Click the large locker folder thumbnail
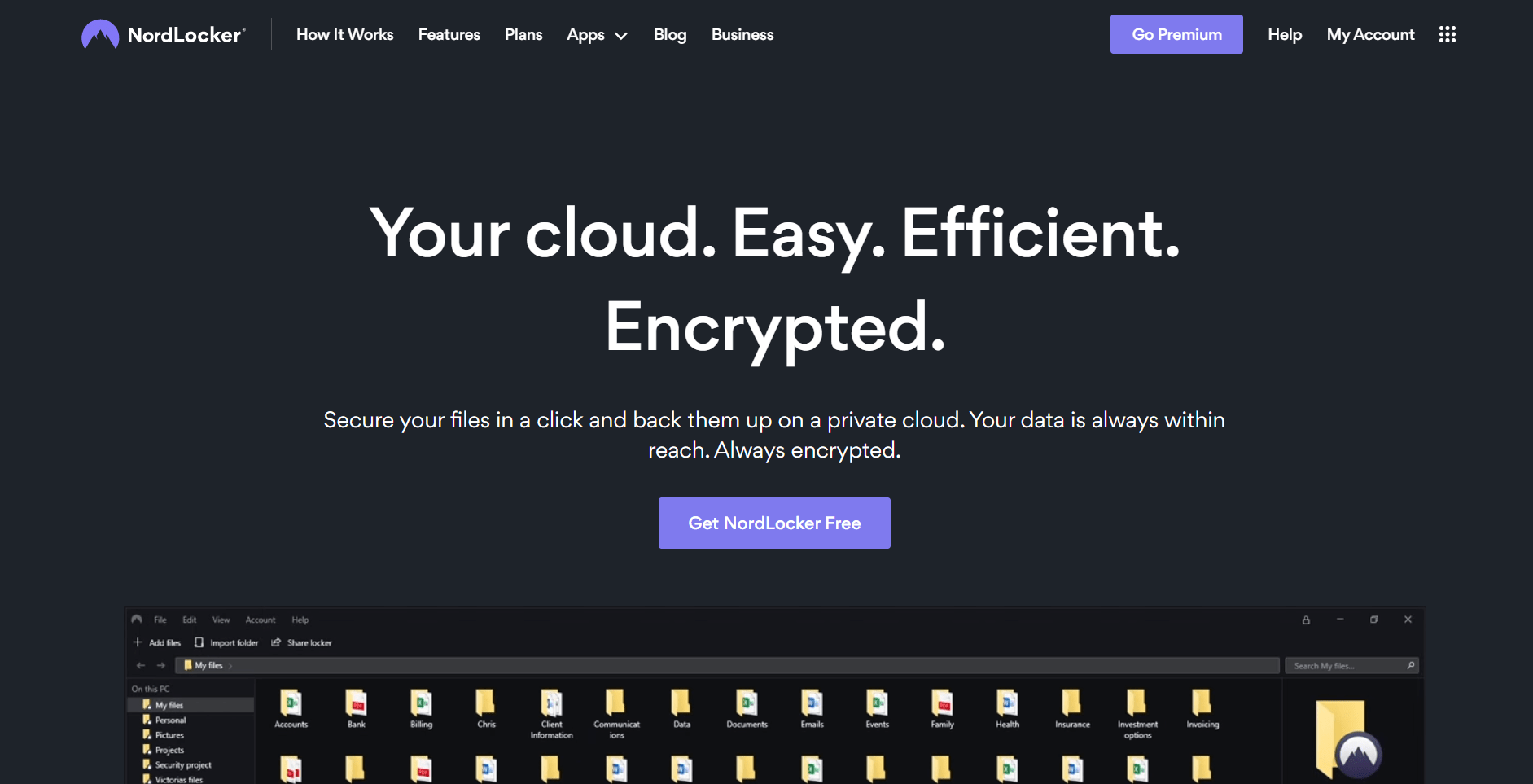The image size is (1533, 784). pyautogui.click(x=1347, y=739)
